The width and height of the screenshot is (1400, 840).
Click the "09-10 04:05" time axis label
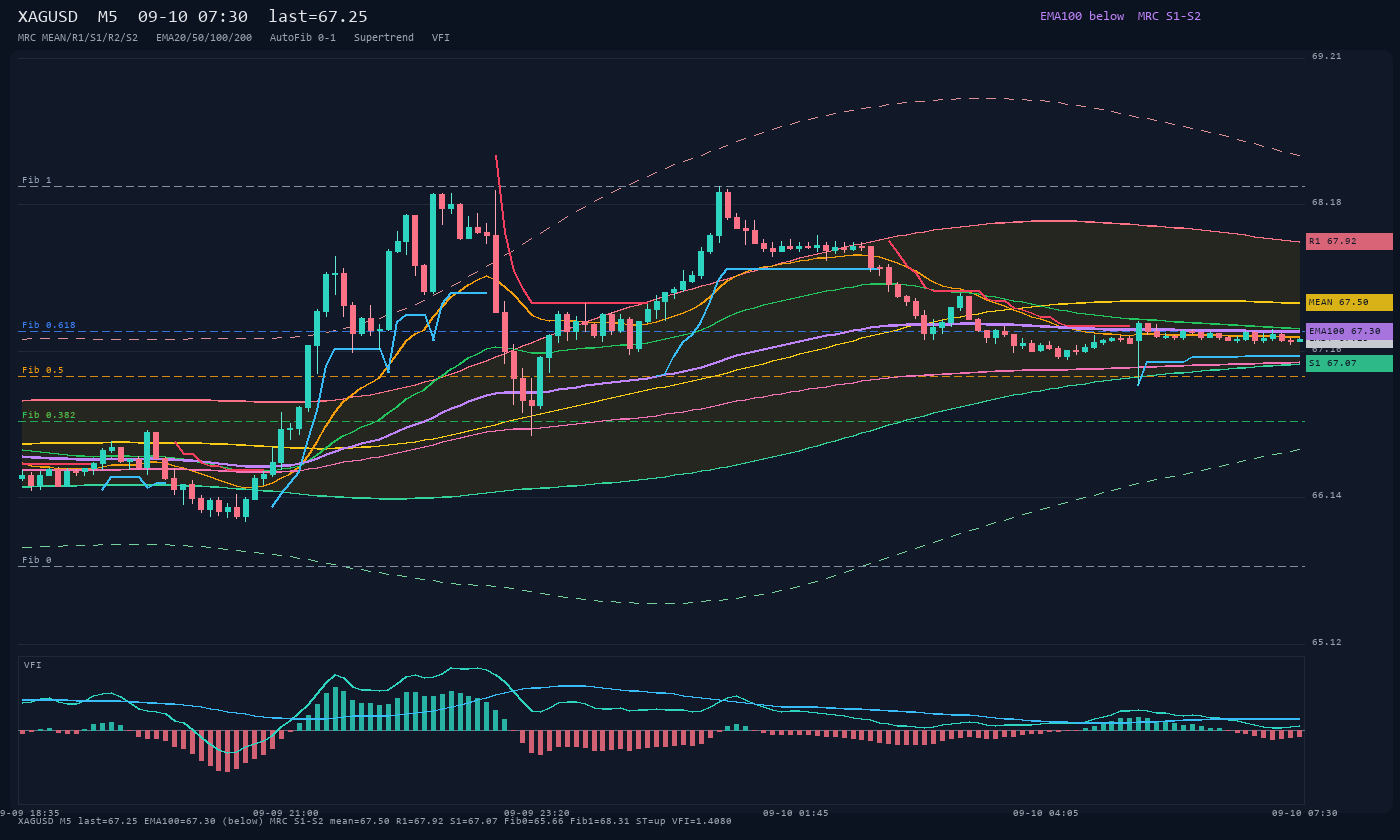point(1046,813)
